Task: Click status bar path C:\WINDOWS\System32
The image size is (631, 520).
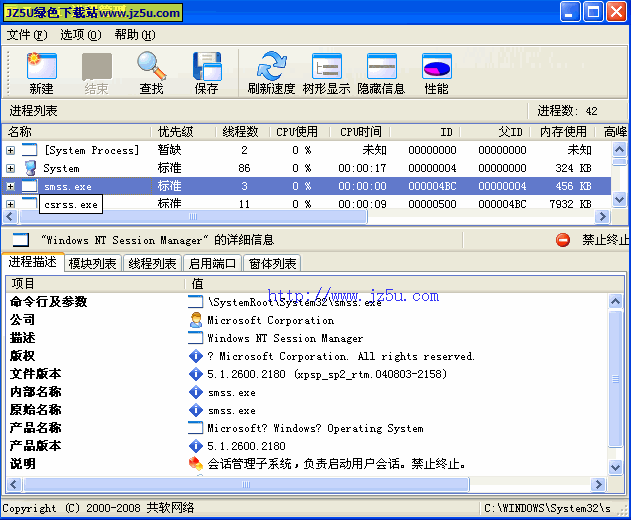Action: coord(547,508)
